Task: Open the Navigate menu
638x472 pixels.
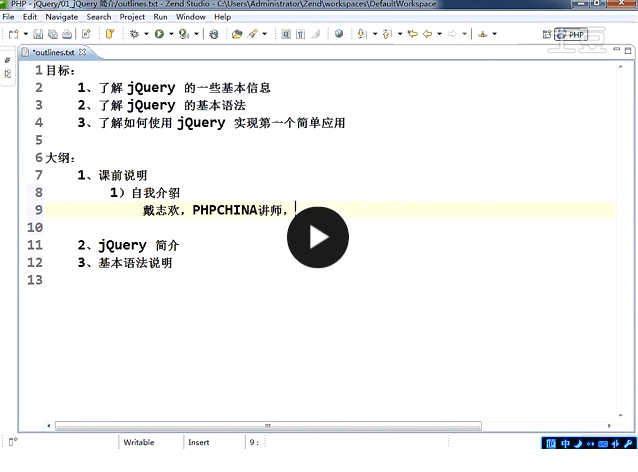Action: [61, 17]
